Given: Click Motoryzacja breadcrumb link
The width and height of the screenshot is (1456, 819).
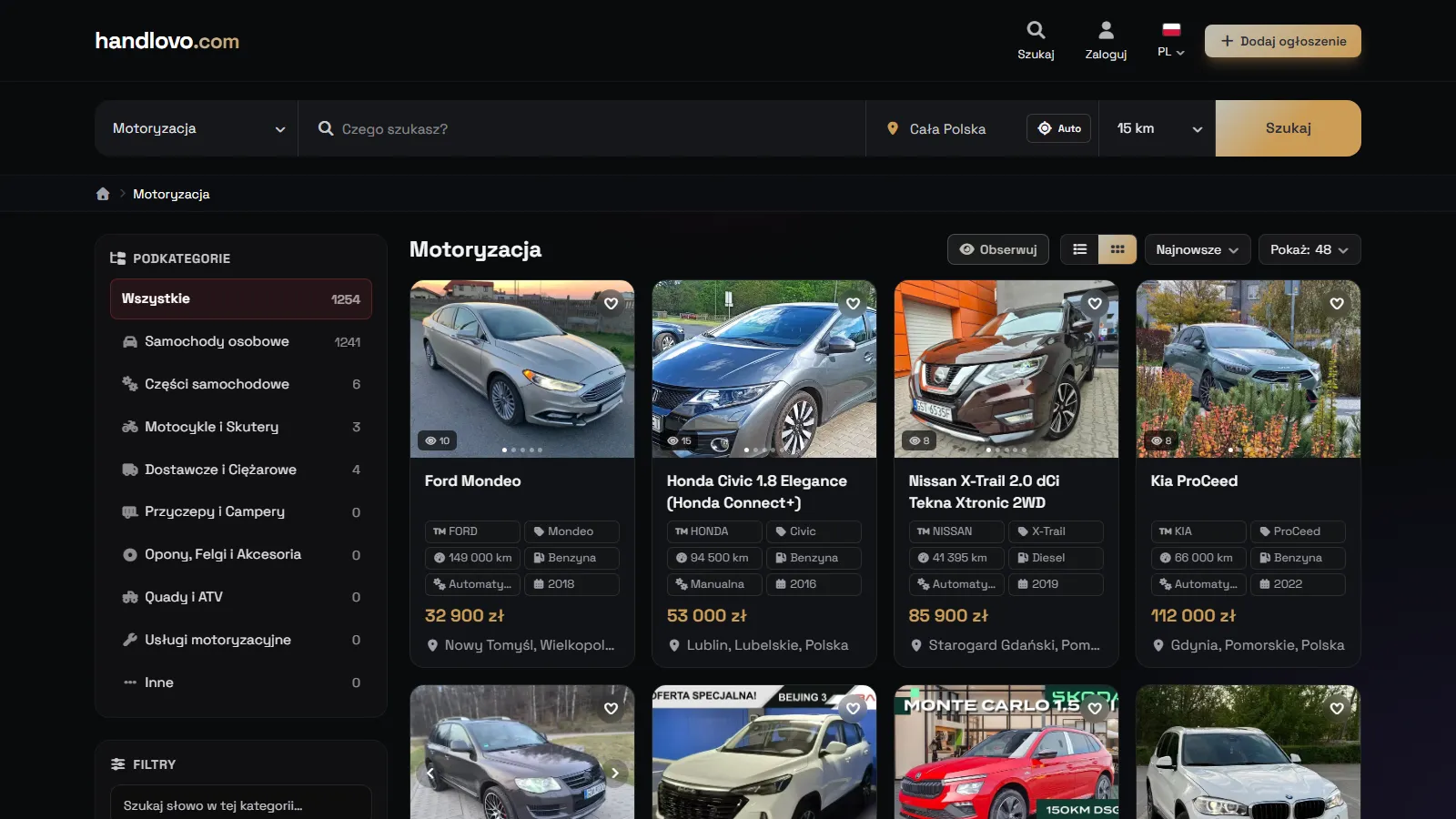Looking at the screenshot, I should pos(171,194).
